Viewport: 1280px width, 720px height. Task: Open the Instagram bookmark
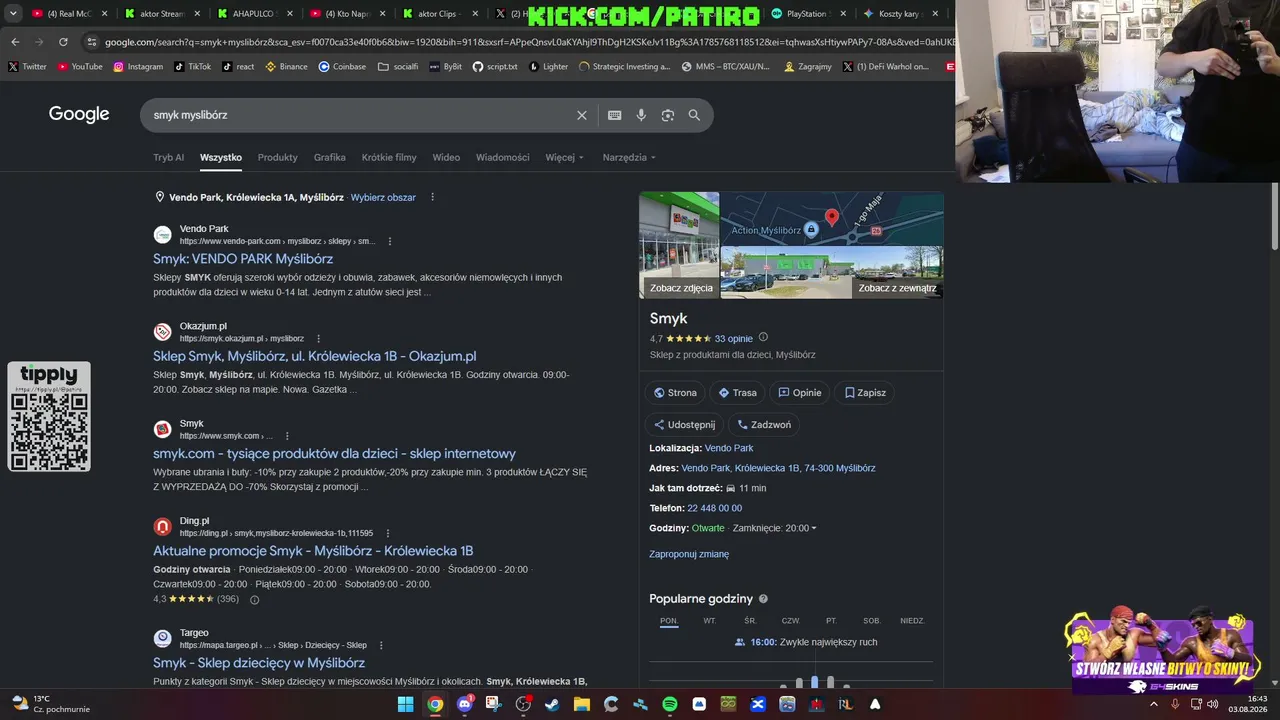[138, 67]
